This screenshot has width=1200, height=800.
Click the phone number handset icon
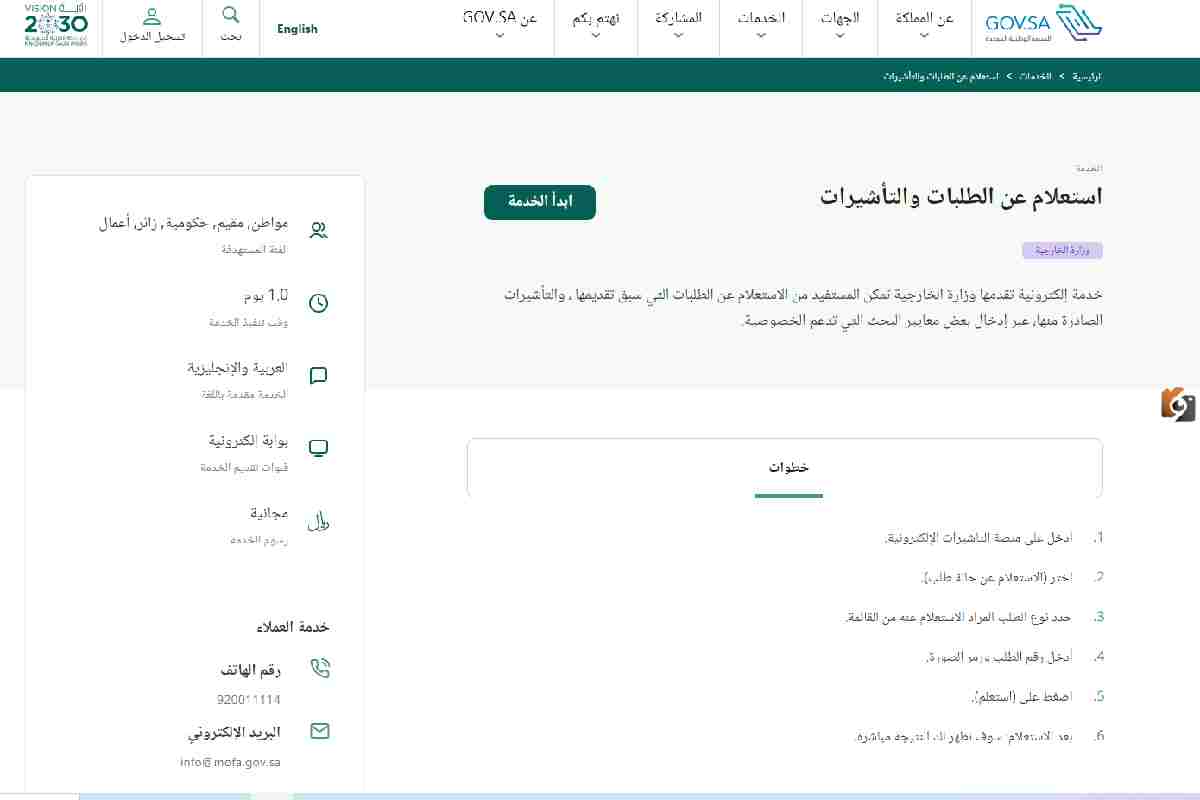click(320, 669)
